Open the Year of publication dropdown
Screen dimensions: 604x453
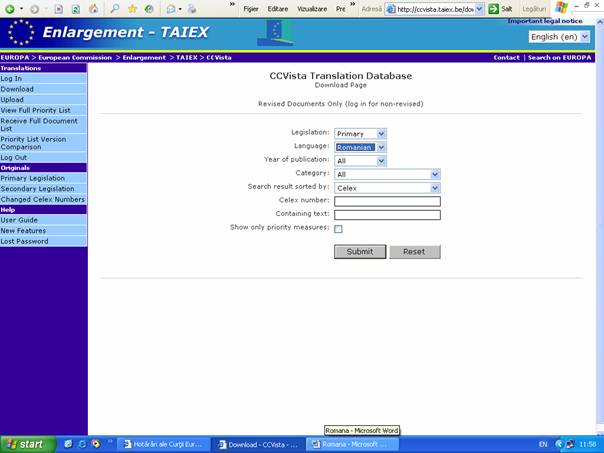point(360,161)
